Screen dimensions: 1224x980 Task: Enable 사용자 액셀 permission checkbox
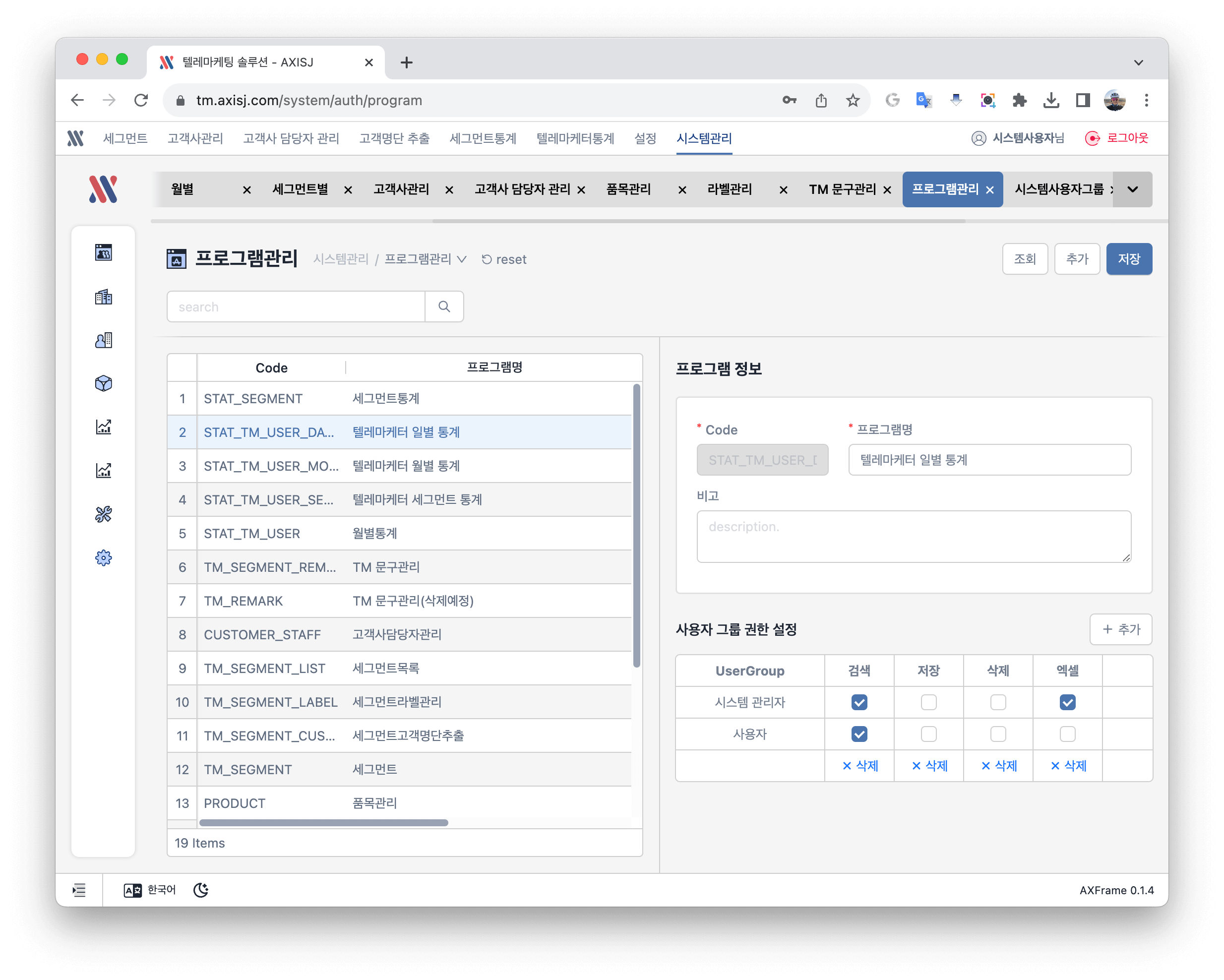(1065, 734)
